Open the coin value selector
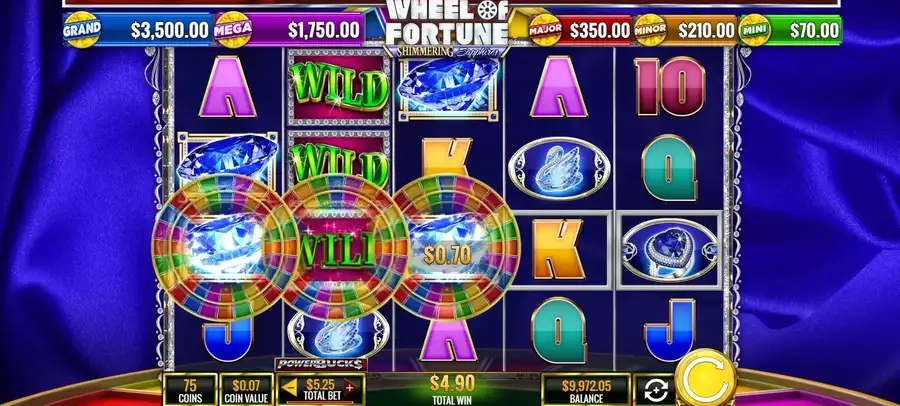Viewport: 900px width, 406px height. pyautogui.click(x=246, y=389)
